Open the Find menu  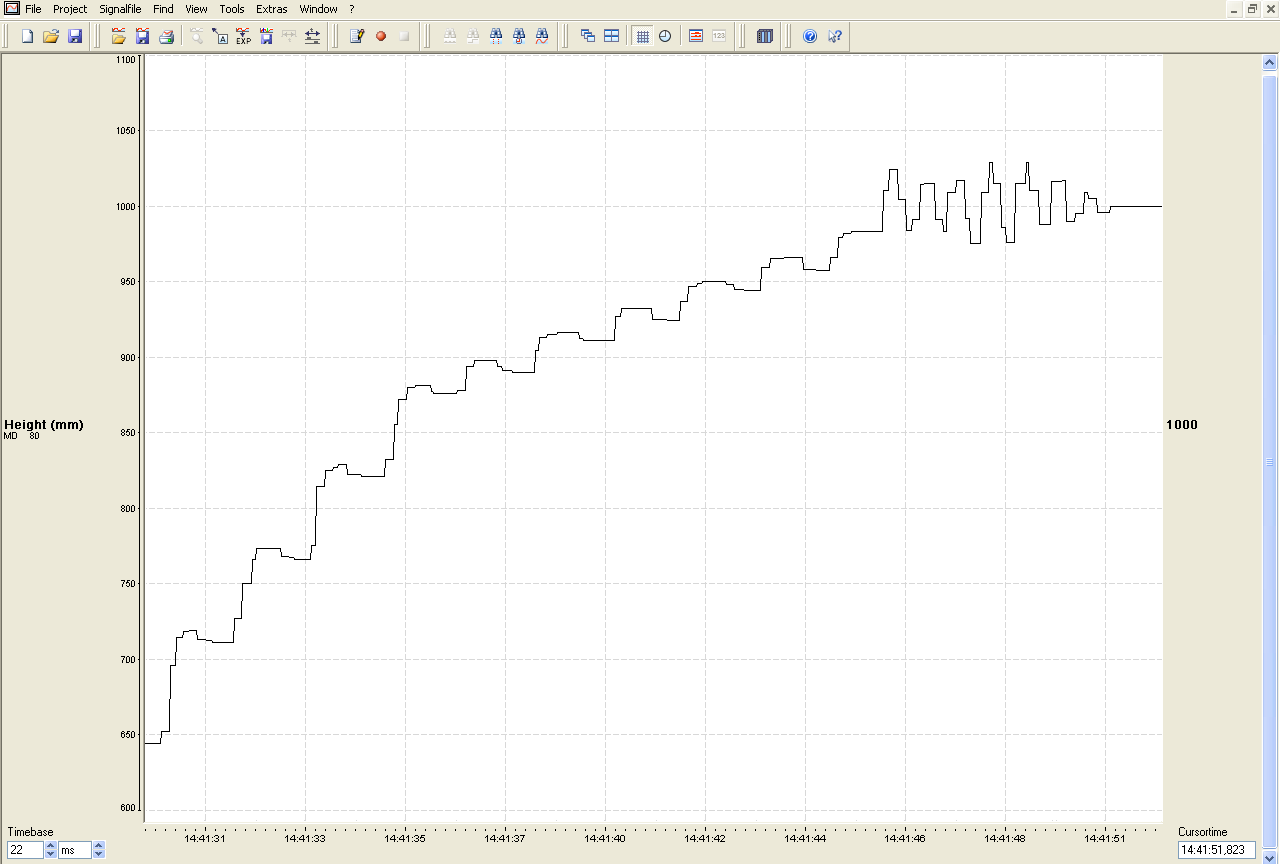tap(163, 9)
